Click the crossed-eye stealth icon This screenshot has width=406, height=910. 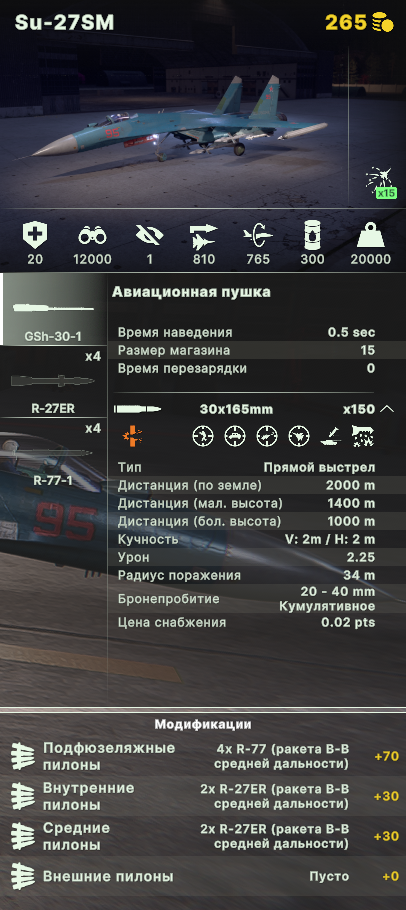click(x=149, y=236)
